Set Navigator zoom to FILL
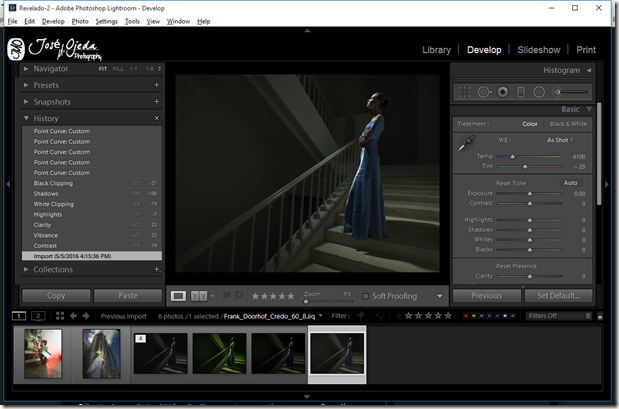The width and height of the screenshot is (619, 409). point(118,69)
